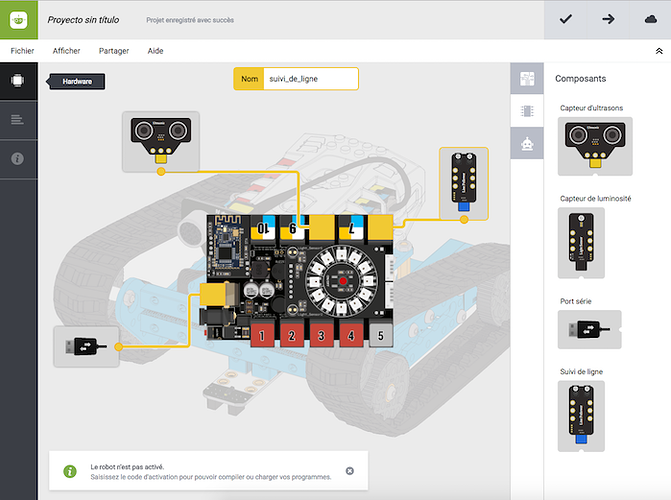Select the serial port USB component on canvas
Screen dimensions: 671x500
[86, 346]
